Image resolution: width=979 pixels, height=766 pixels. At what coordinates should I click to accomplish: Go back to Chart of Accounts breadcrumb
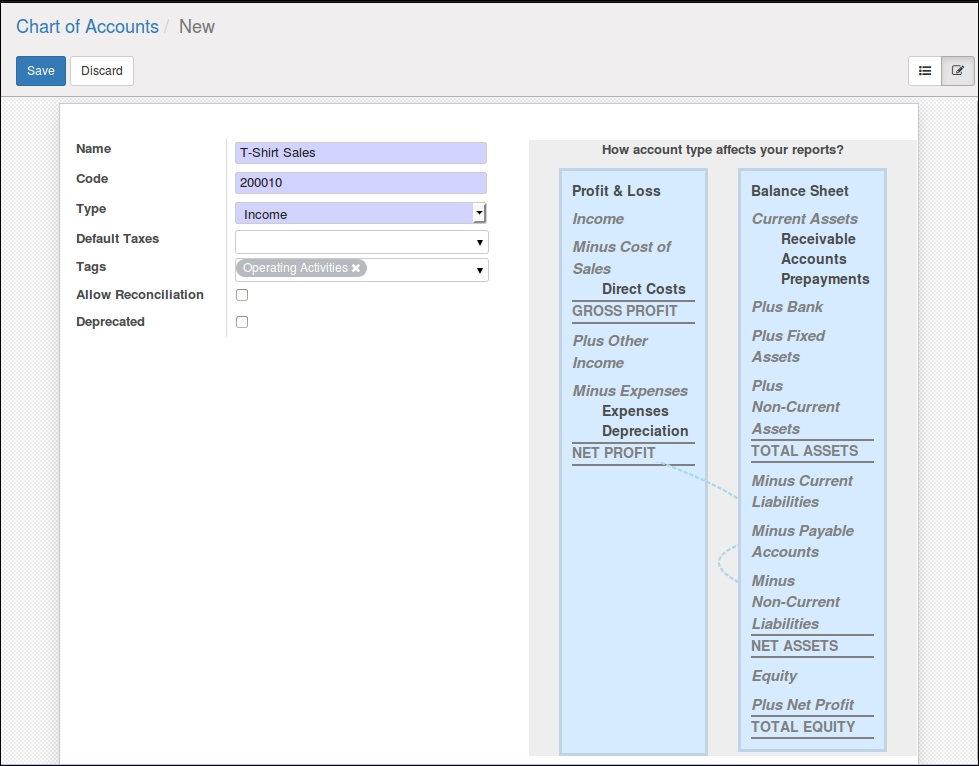pyautogui.click(x=87, y=26)
